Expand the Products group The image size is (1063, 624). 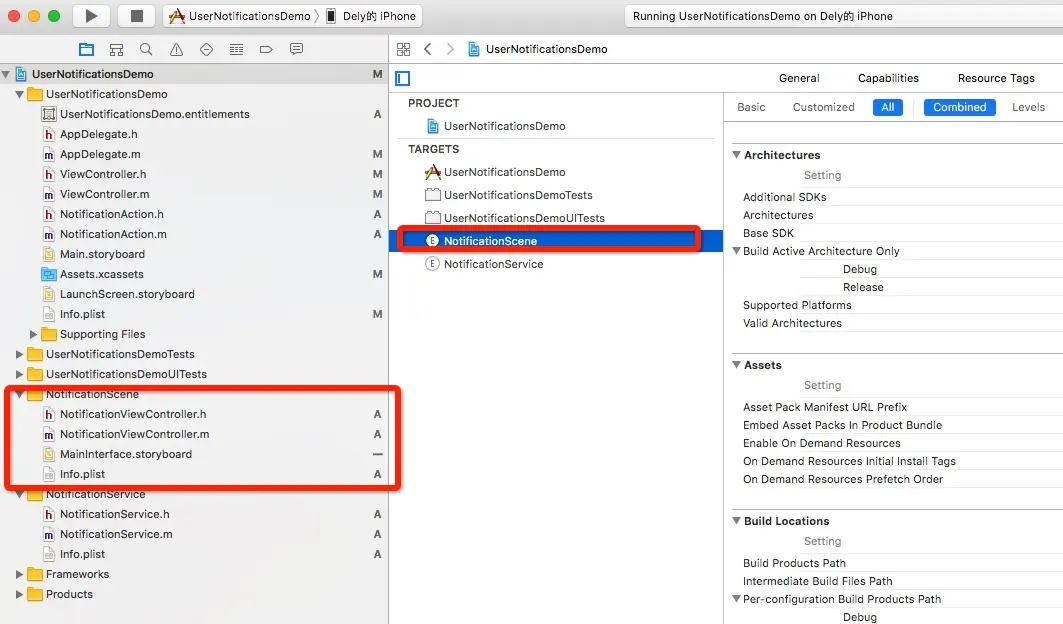[20, 594]
